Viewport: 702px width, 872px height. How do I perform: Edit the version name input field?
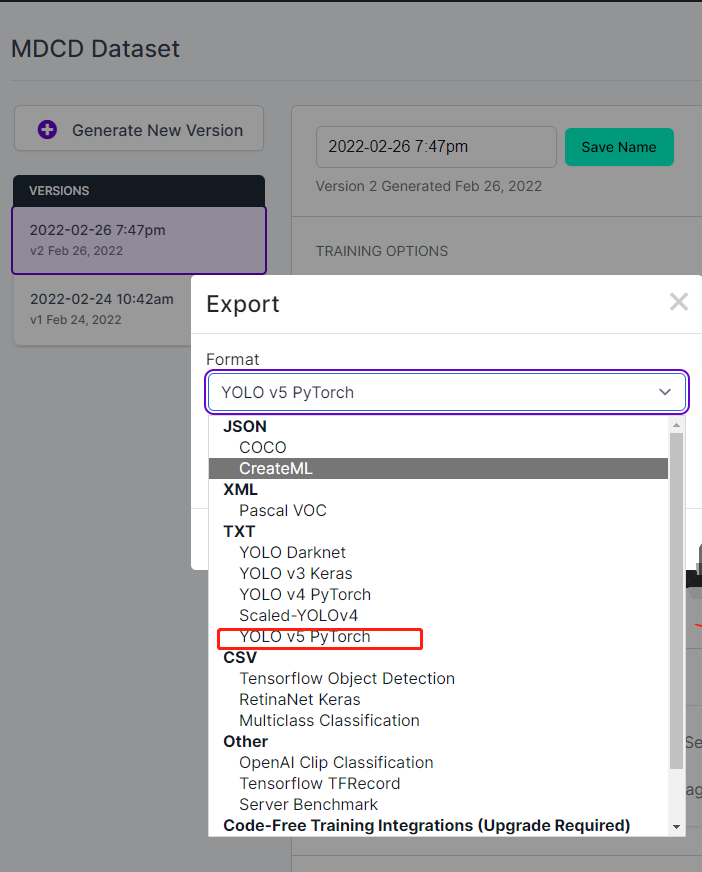tap(436, 147)
